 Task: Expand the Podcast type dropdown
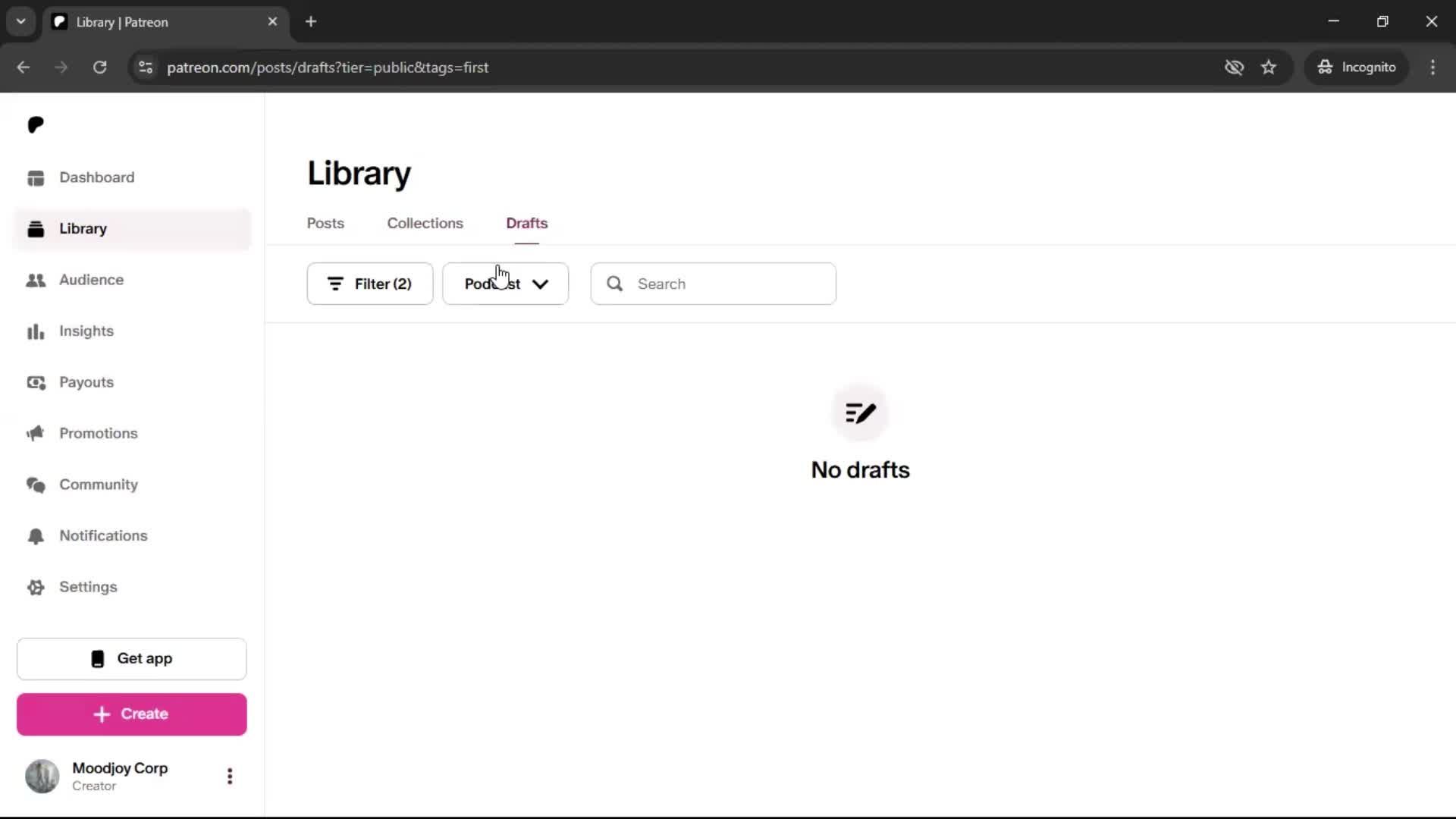tap(506, 284)
